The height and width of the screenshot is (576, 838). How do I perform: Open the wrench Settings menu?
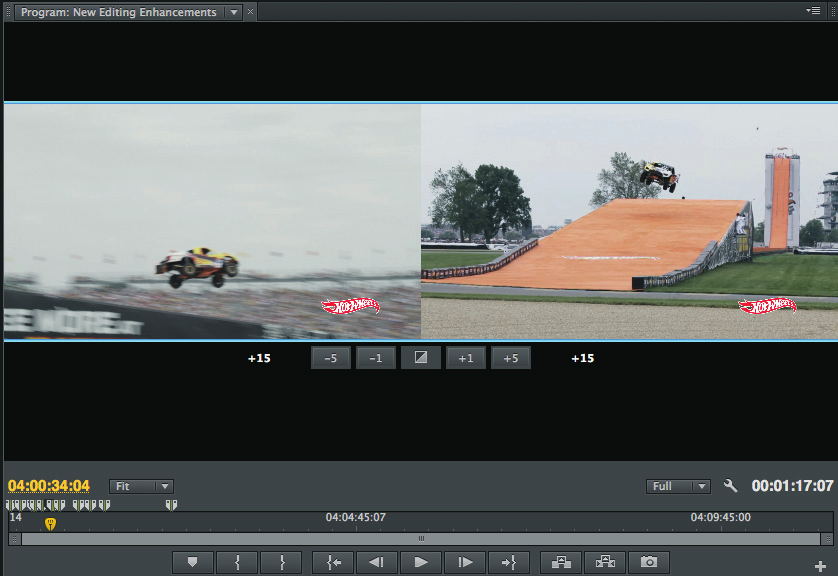coord(730,487)
